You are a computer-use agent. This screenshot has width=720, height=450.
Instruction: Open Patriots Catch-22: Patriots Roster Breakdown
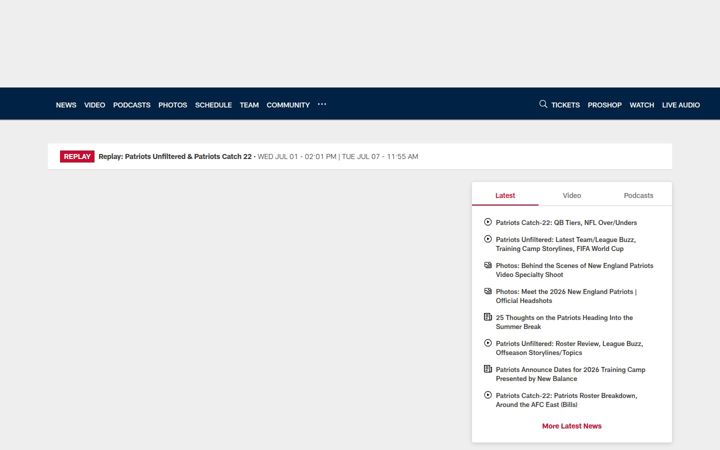coord(567,400)
